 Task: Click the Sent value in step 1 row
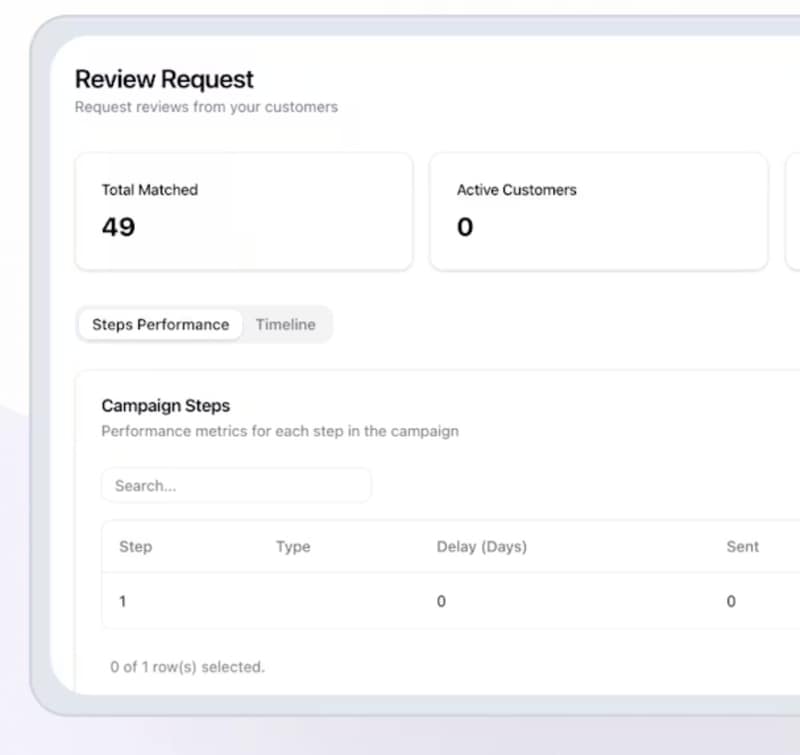pos(731,601)
